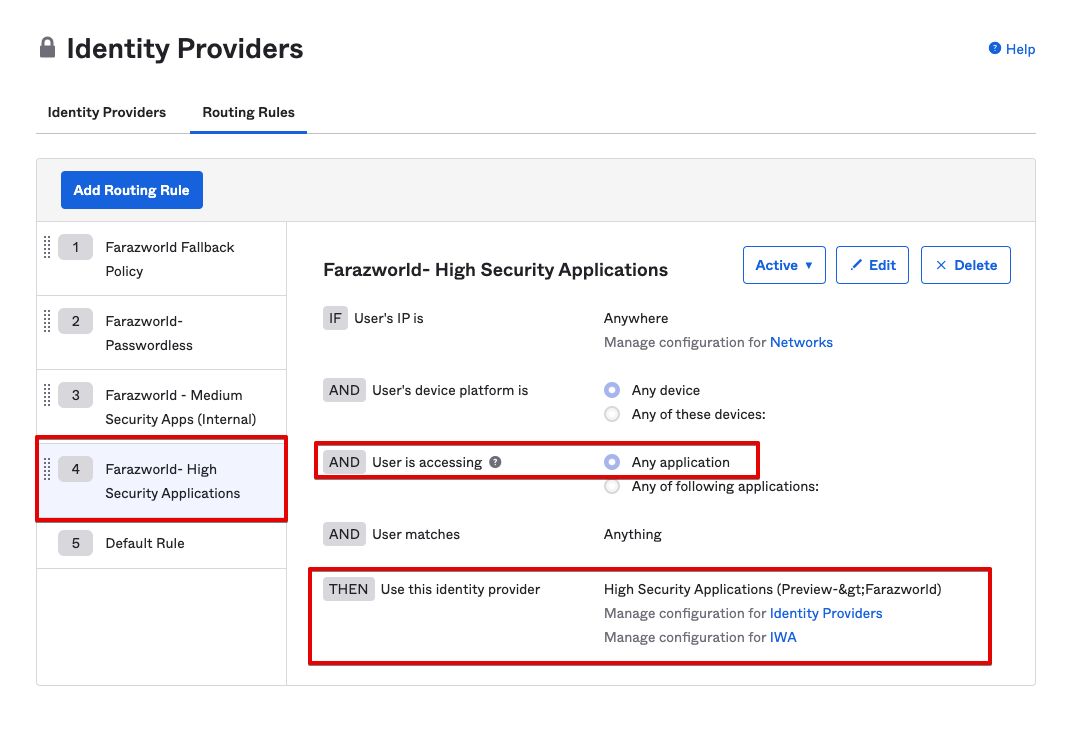Grab drag handle of High Security Applications rule
The image size is (1075, 737).
coord(47,469)
